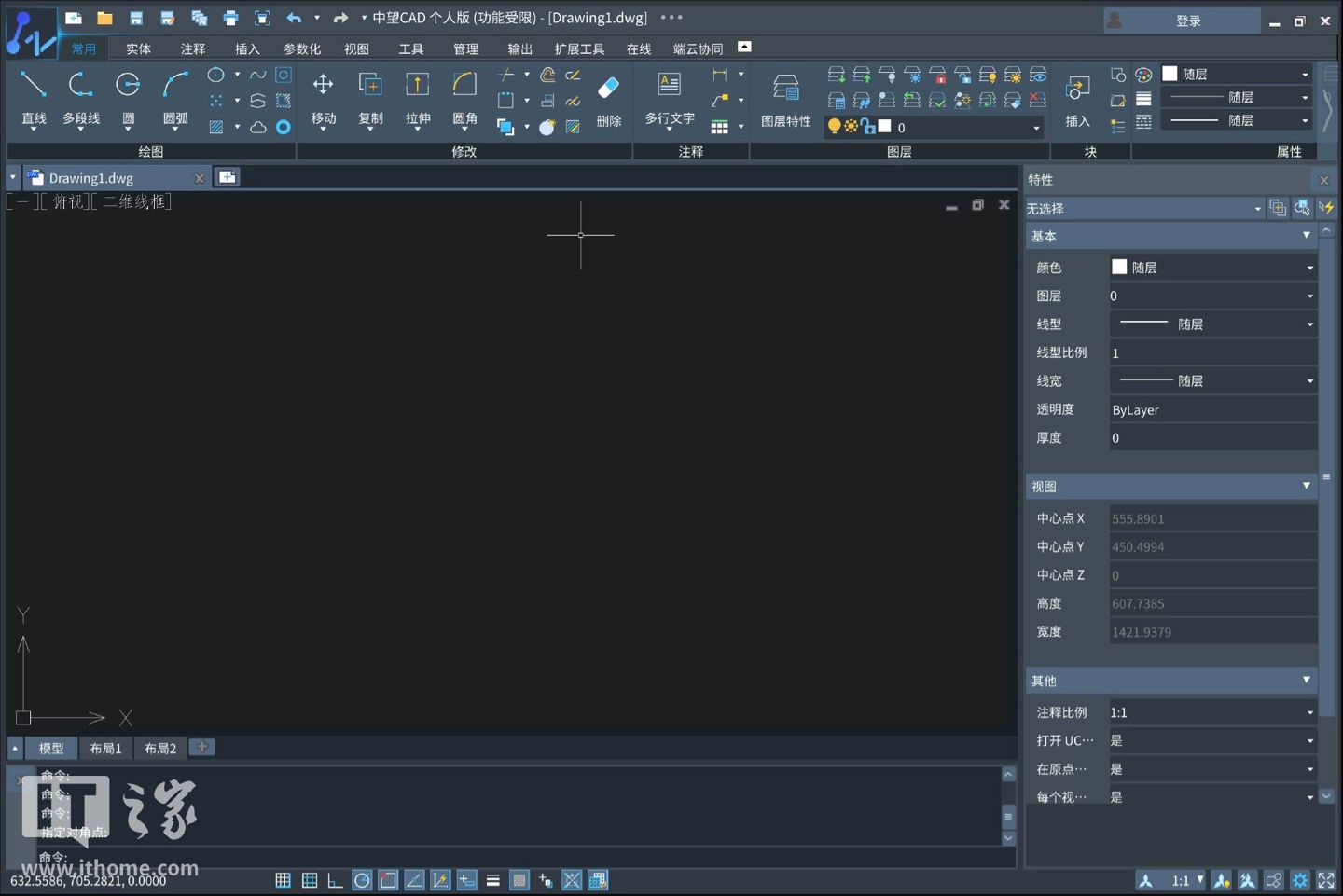The height and width of the screenshot is (896, 1343).
Task: Click the white color swatch in 属性 panel
Action: click(x=1170, y=74)
